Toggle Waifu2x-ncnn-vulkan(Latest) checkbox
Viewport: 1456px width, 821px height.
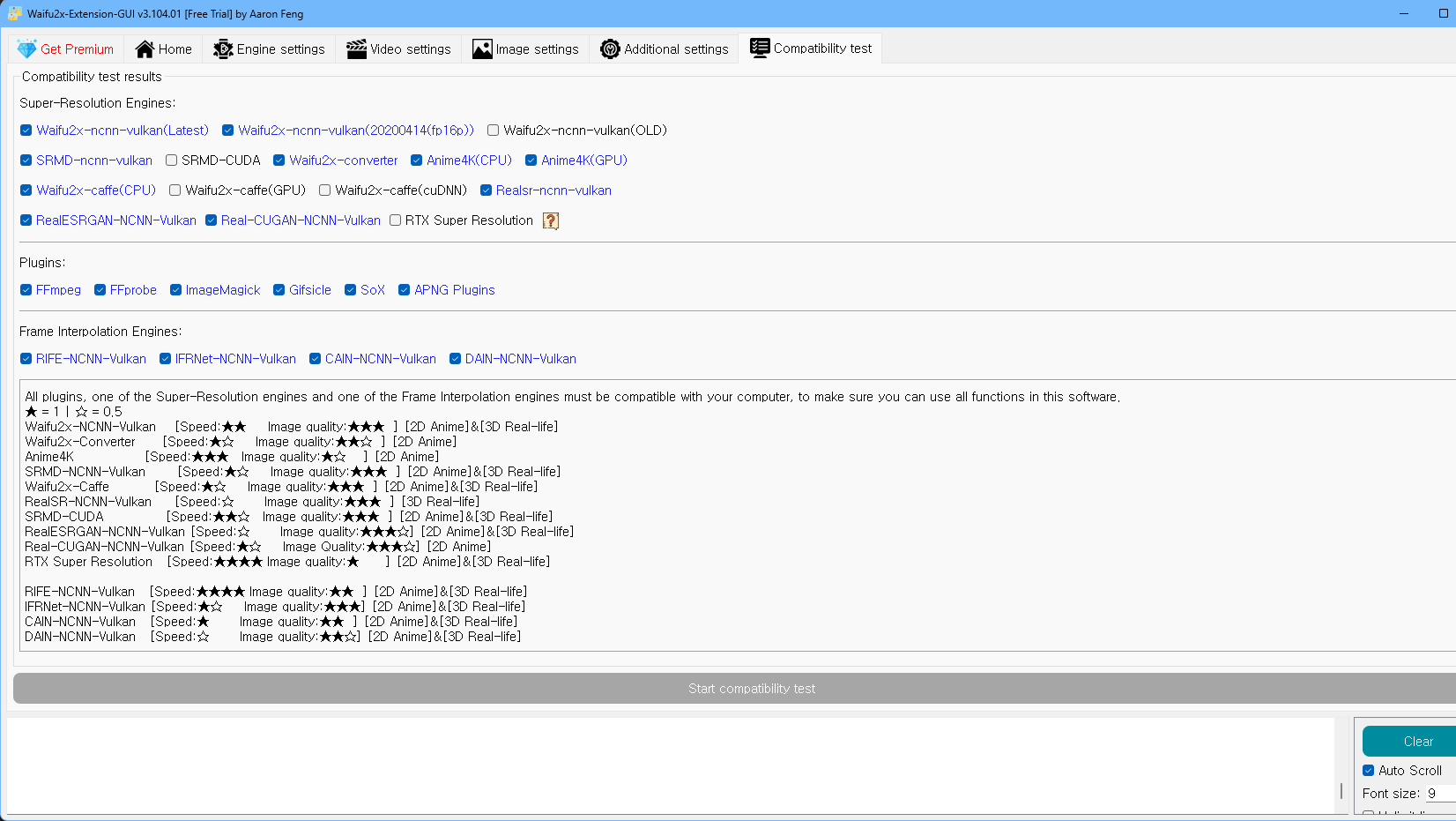pyautogui.click(x=26, y=131)
